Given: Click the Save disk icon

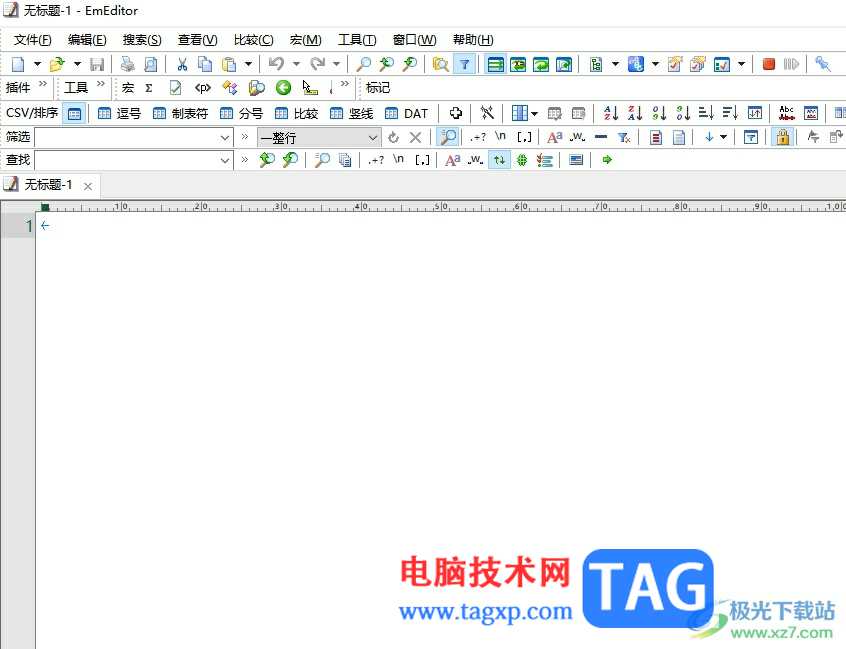Looking at the screenshot, I should pos(97,64).
